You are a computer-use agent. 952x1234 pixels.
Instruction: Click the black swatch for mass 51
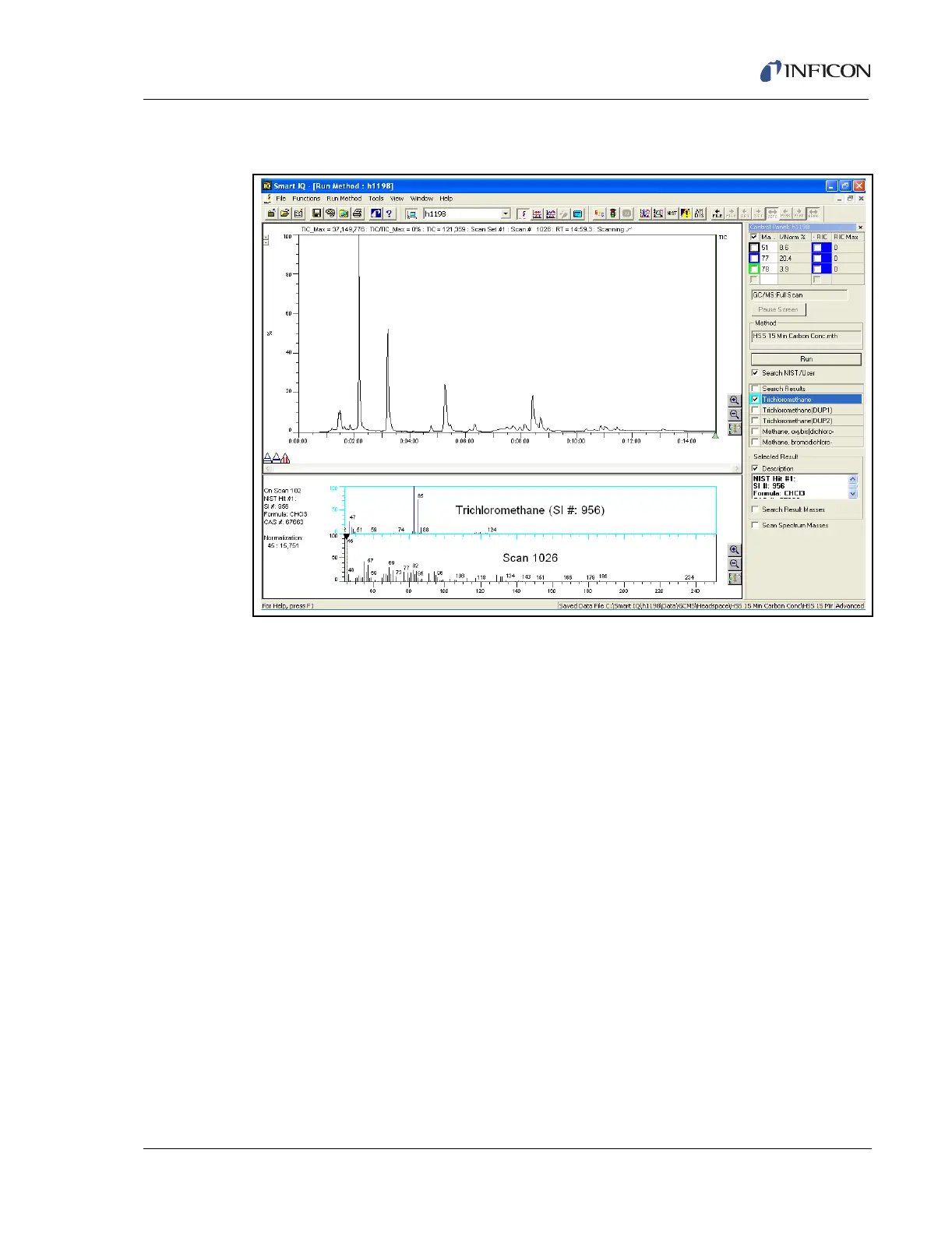(754, 248)
